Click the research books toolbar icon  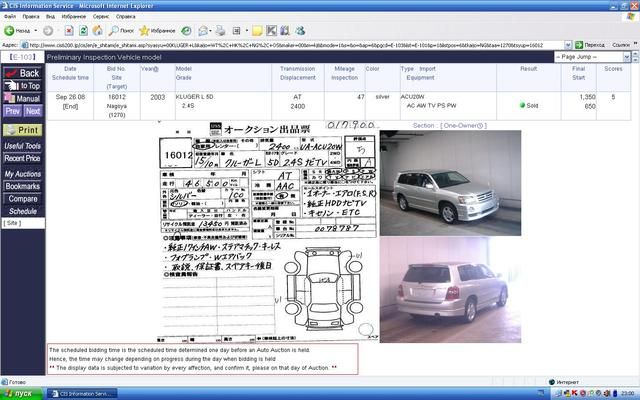point(285,31)
